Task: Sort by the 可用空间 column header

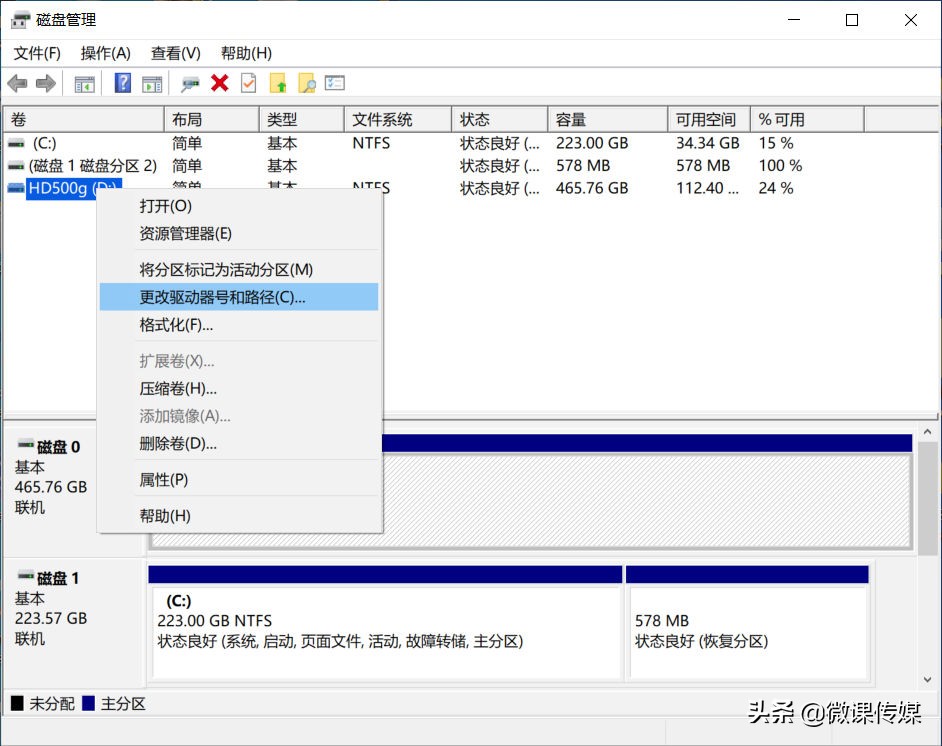Action: click(709, 120)
